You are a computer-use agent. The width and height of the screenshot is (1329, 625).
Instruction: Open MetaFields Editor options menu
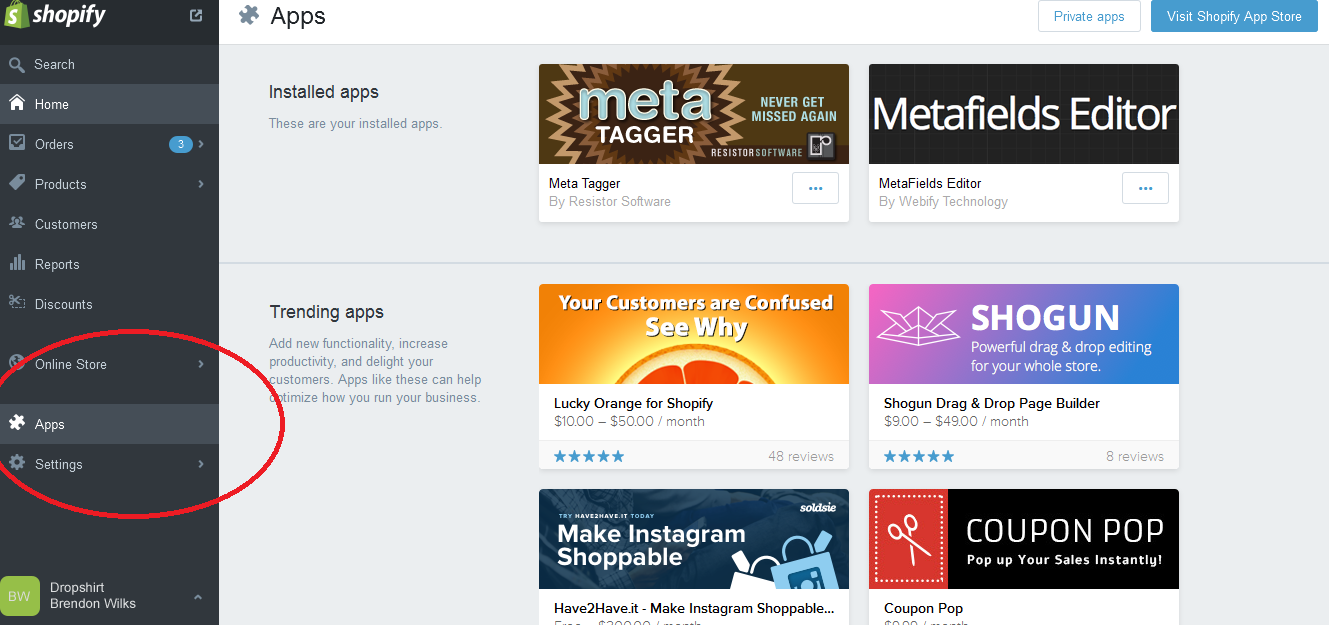1145,188
